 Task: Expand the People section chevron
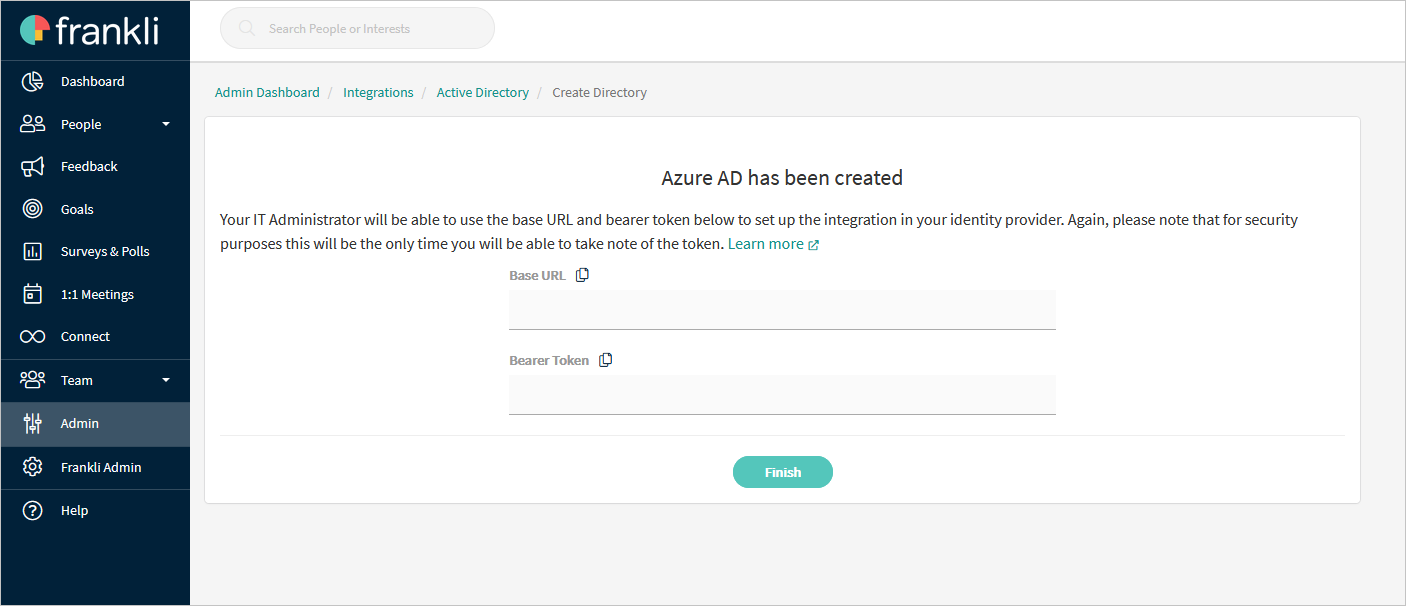[167, 124]
